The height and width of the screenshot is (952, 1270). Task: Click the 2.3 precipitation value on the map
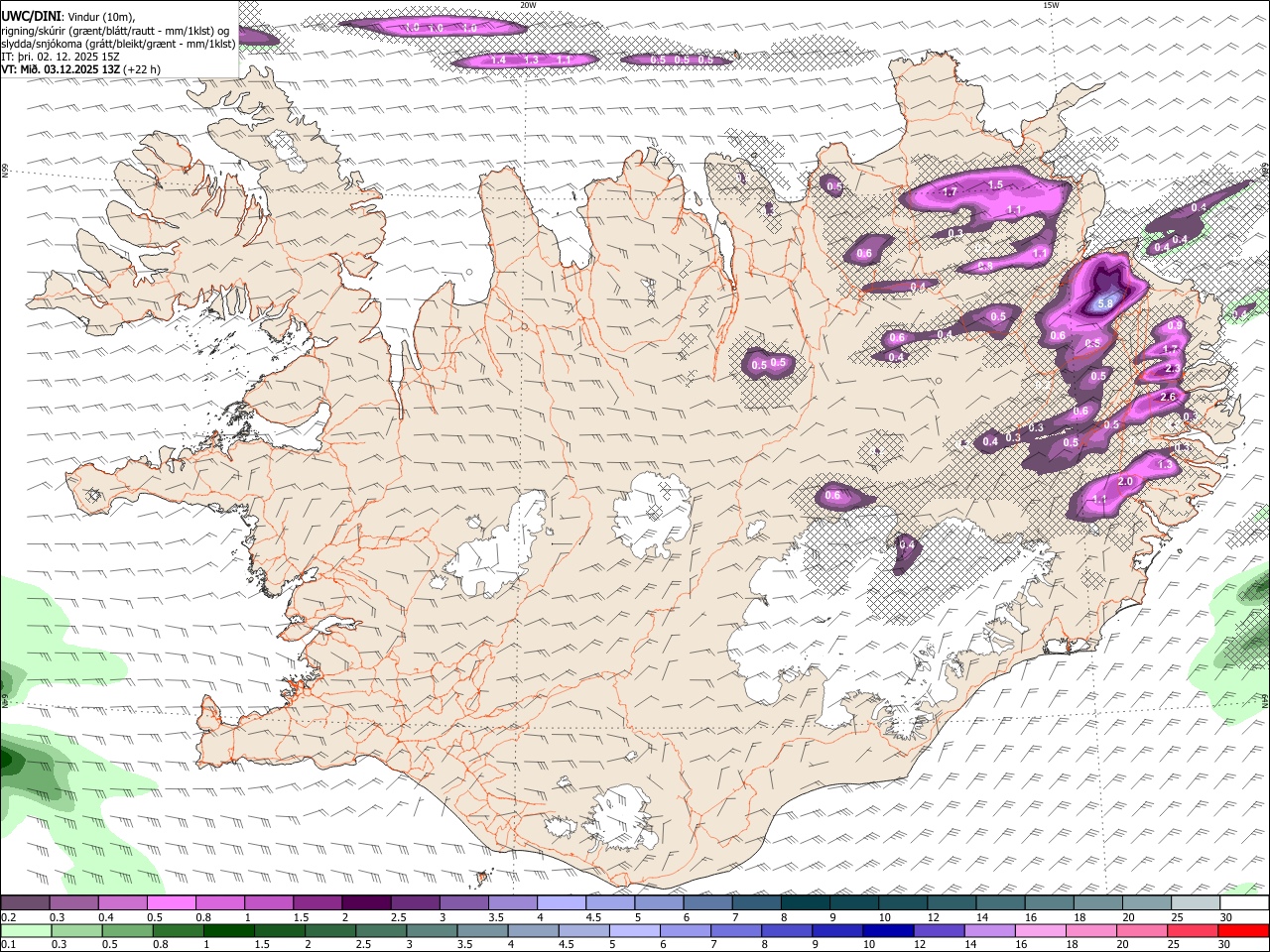tap(1172, 369)
